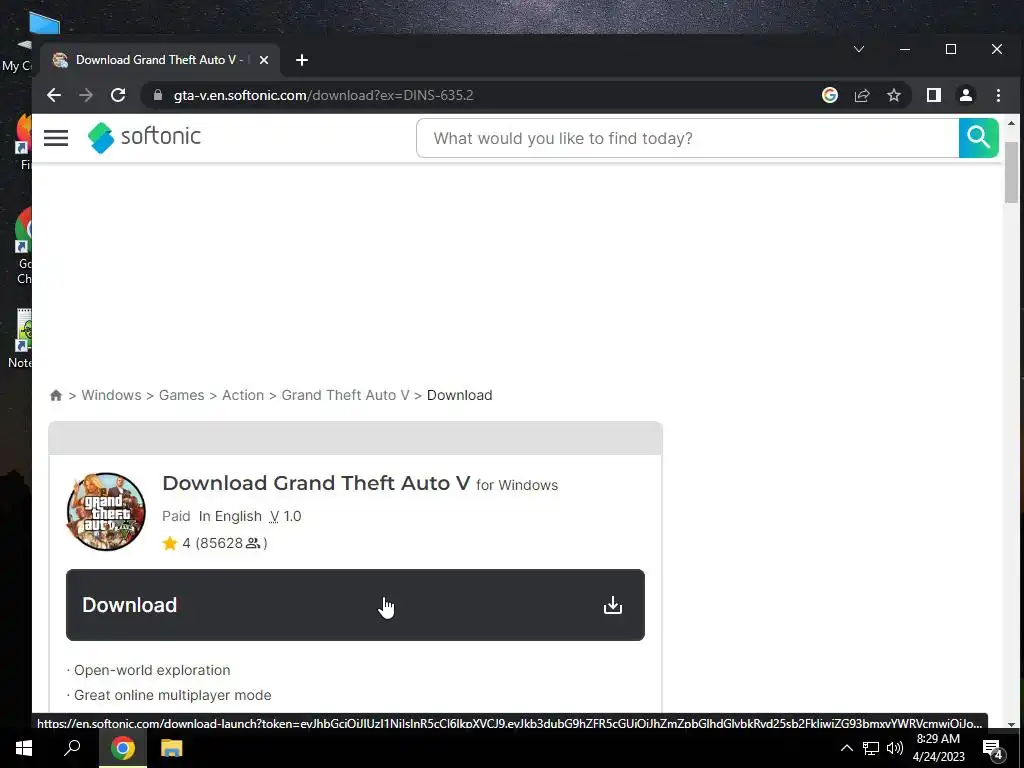Image resolution: width=1024 pixels, height=768 pixels.
Task: Click the scrollbar up arrow
Action: 1012,123
